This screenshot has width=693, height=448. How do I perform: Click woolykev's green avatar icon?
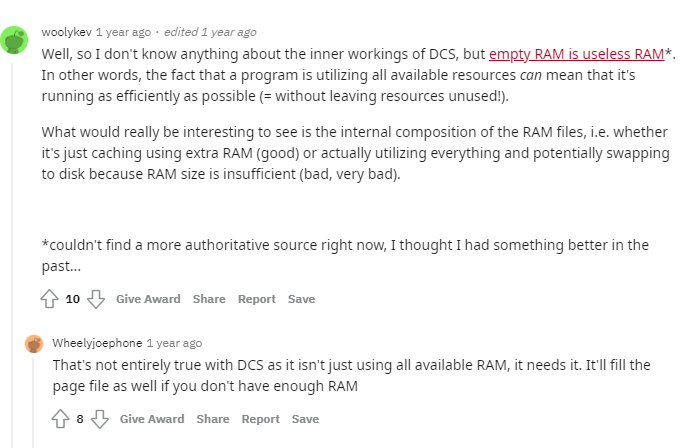coord(14,40)
